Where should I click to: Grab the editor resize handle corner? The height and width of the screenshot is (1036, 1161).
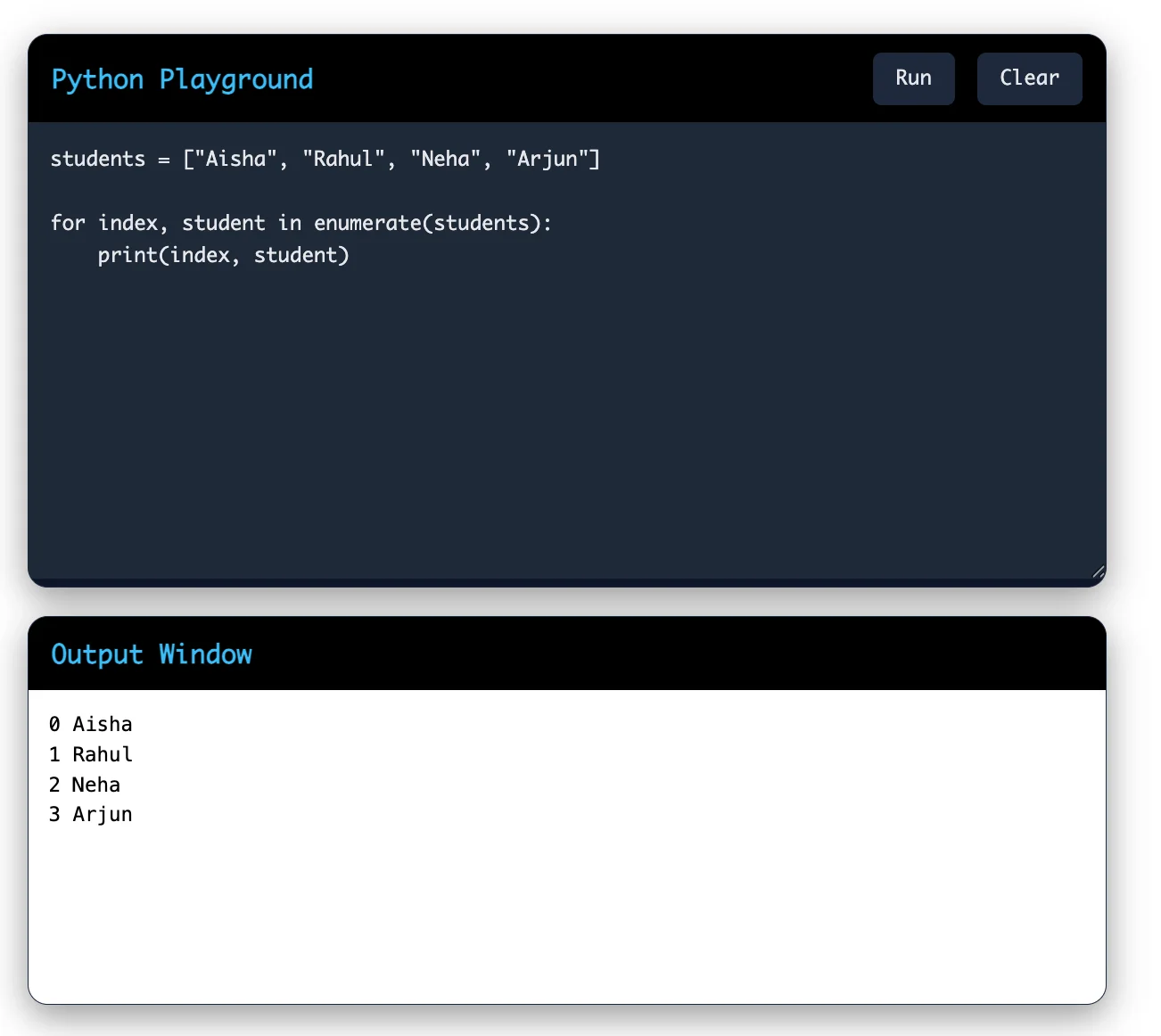1098,571
